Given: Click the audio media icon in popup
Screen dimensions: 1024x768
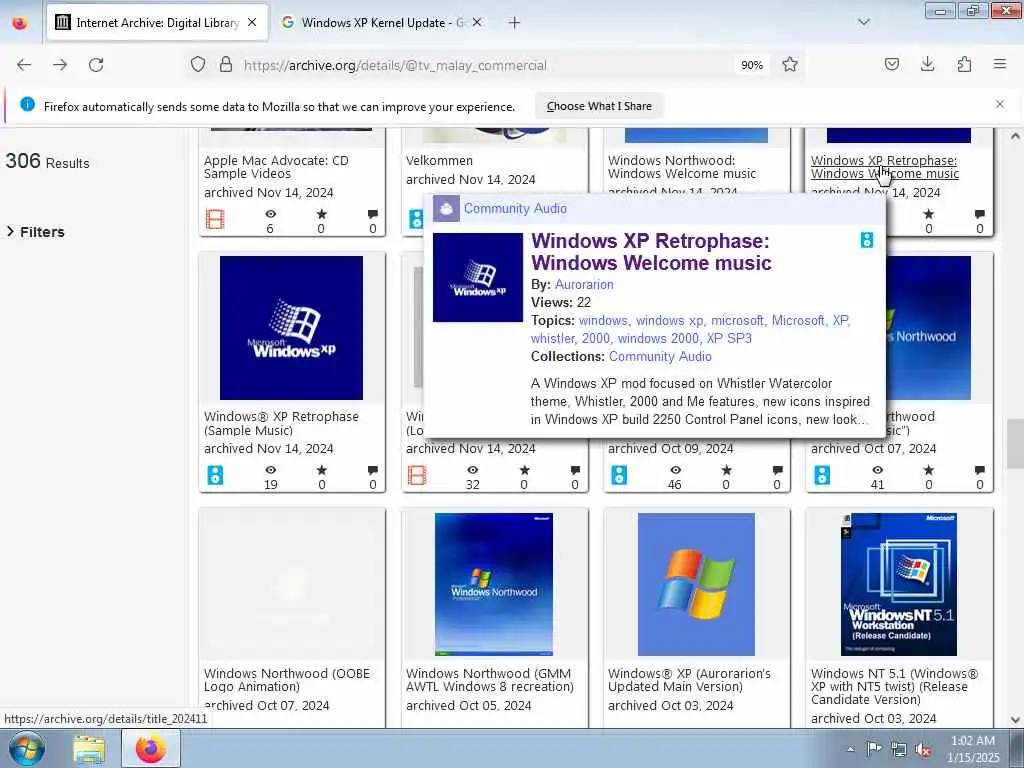Looking at the screenshot, I should 867,240.
